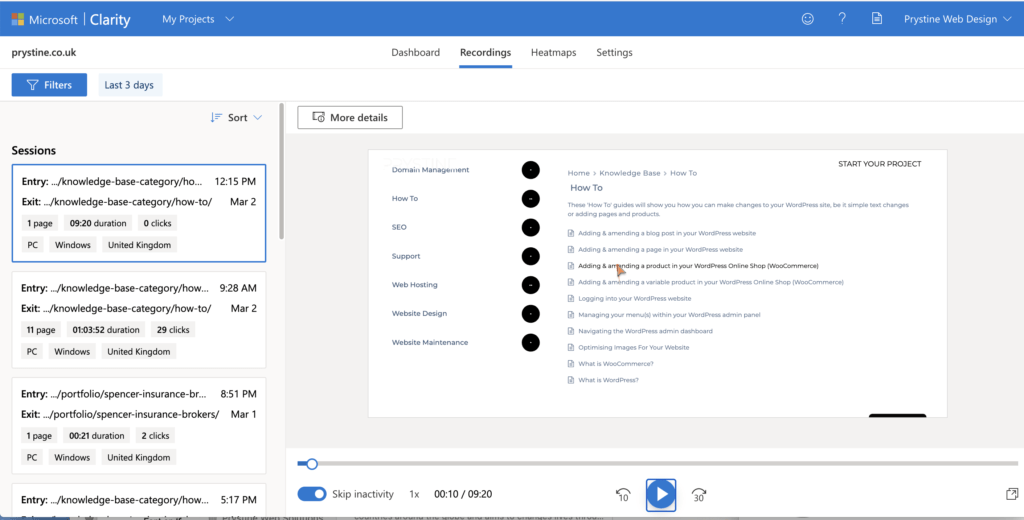The height and width of the screenshot is (520, 1024).
Task: Click document icon beside 'What is WordPress?'
Action: (571, 380)
